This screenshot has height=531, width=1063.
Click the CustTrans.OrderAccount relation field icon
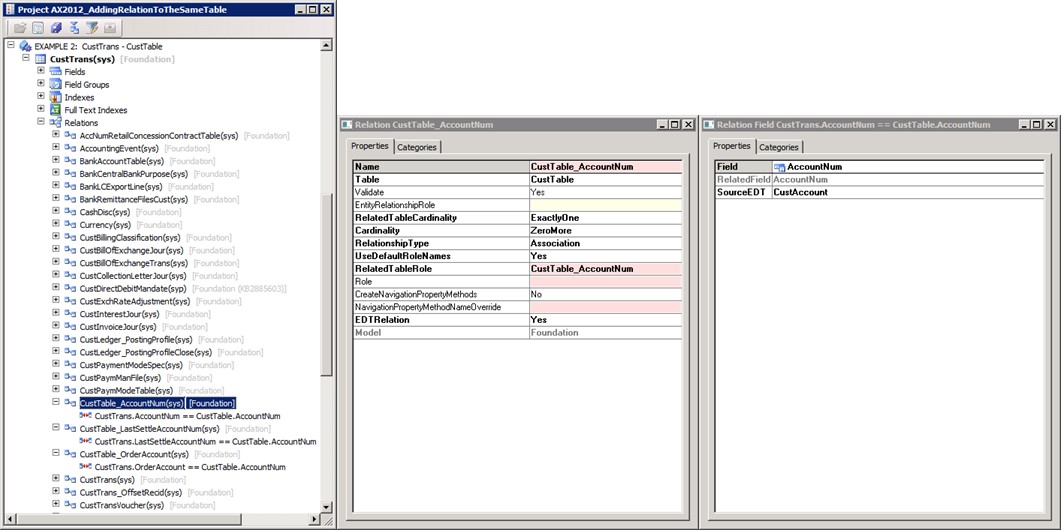(x=86, y=467)
